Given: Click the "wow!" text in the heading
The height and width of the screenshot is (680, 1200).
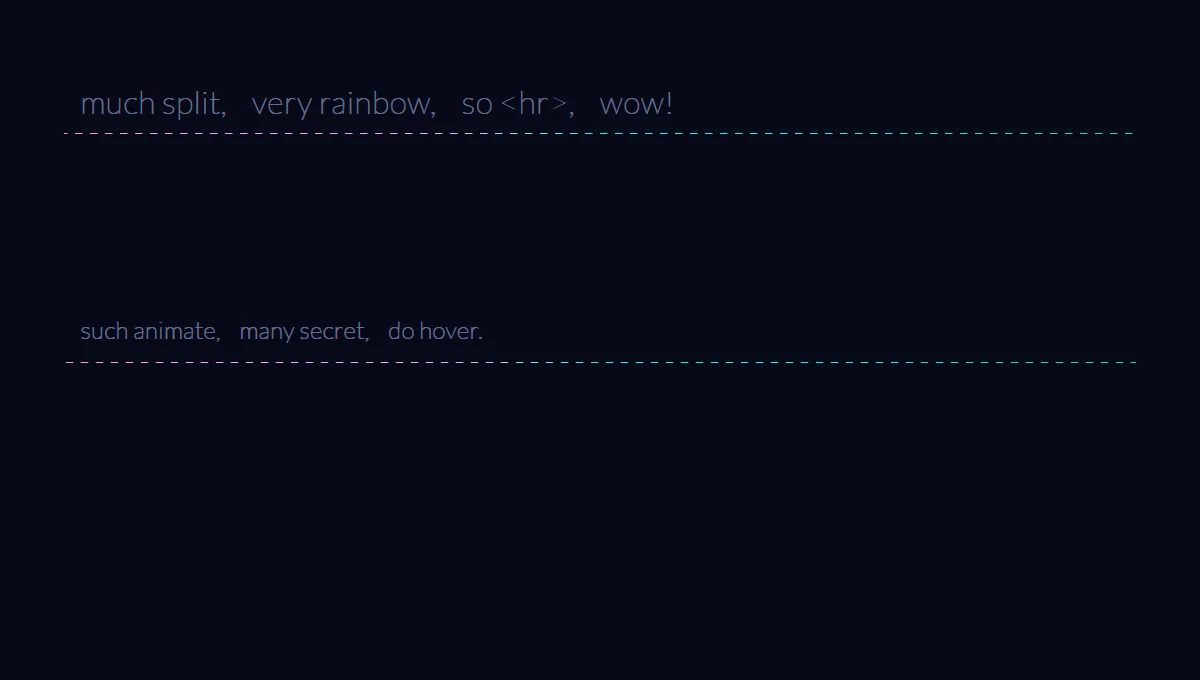Looking at the screenshot, I should click(x=636, y=104).
